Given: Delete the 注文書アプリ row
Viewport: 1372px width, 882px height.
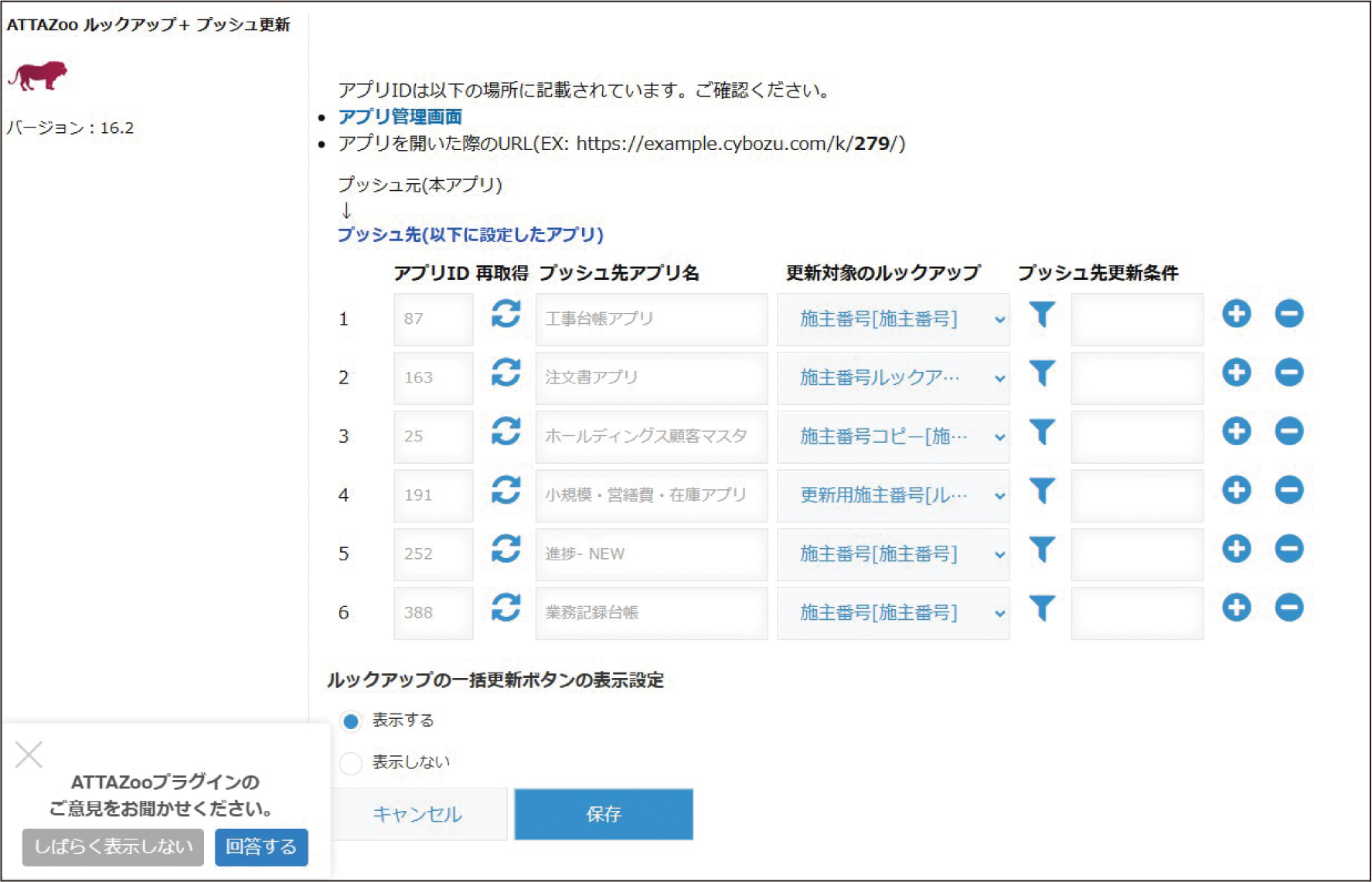Looking at the screenshot, I should point(1289,373).
